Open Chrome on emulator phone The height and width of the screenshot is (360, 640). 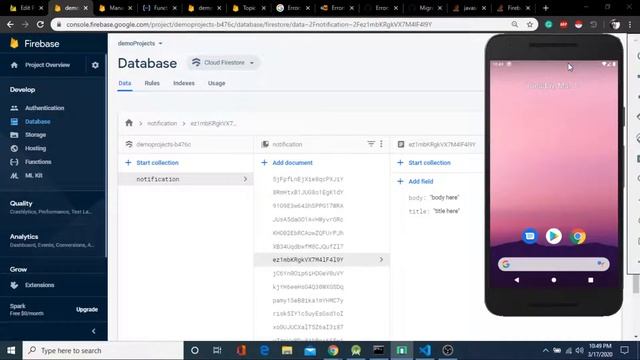(x=578, y=236)
